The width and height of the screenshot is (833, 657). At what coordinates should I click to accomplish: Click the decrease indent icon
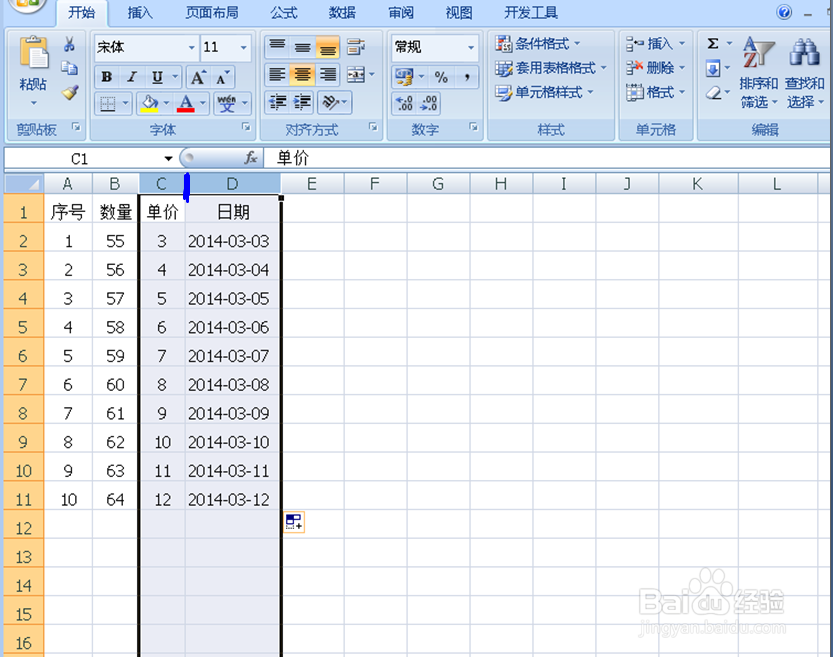(277, 102)
